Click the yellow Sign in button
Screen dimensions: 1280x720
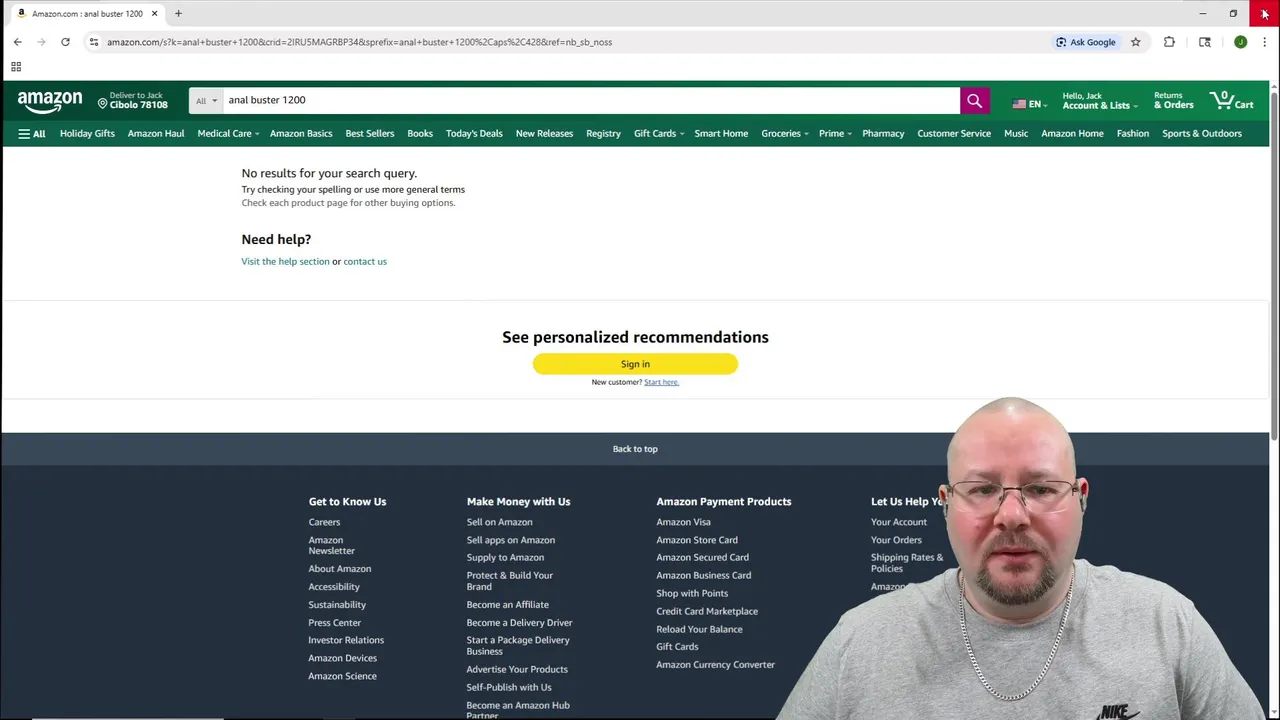click(635, 364)
